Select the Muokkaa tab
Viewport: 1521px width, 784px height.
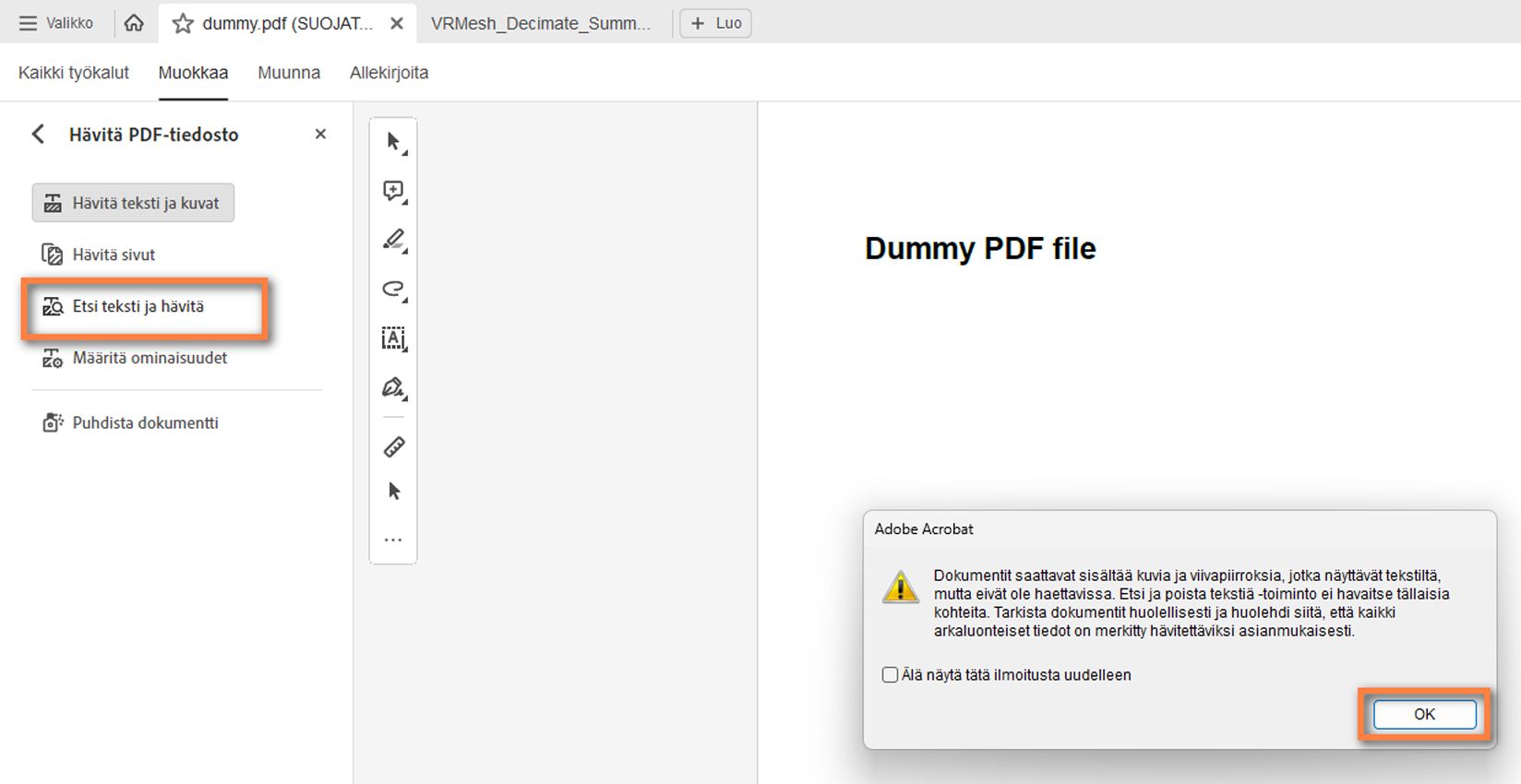193,73
